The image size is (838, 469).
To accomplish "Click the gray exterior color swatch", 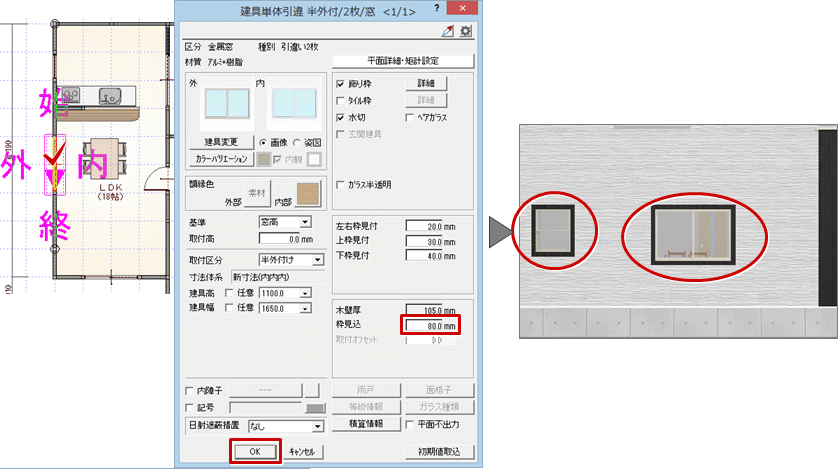I will click(x=263, y=159).
